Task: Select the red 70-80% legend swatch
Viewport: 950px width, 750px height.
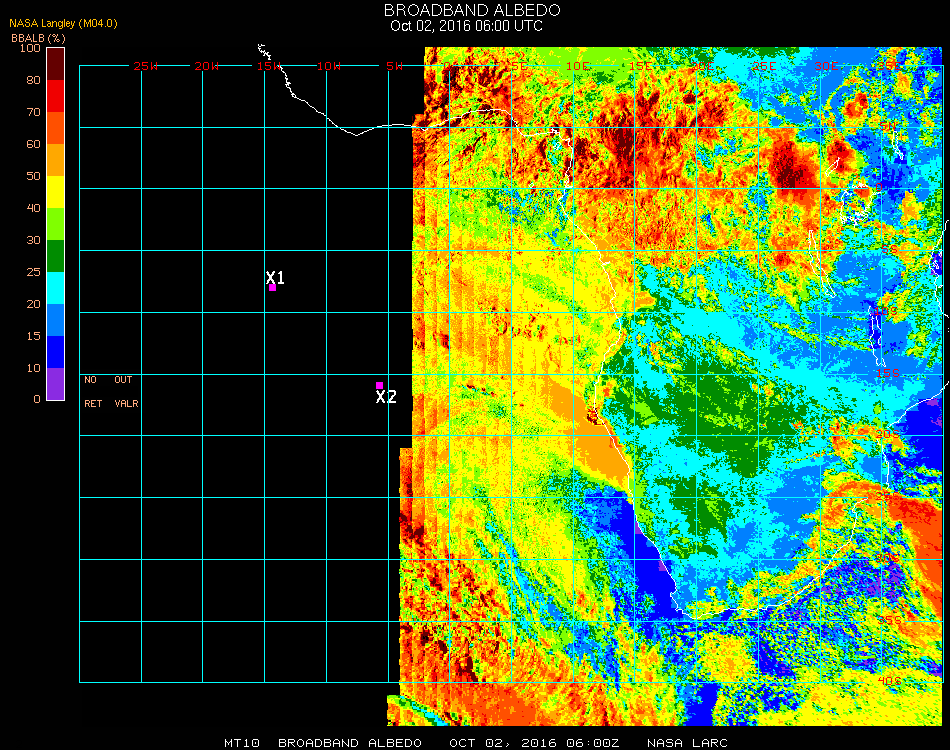Action: click(x=56, y=96)
